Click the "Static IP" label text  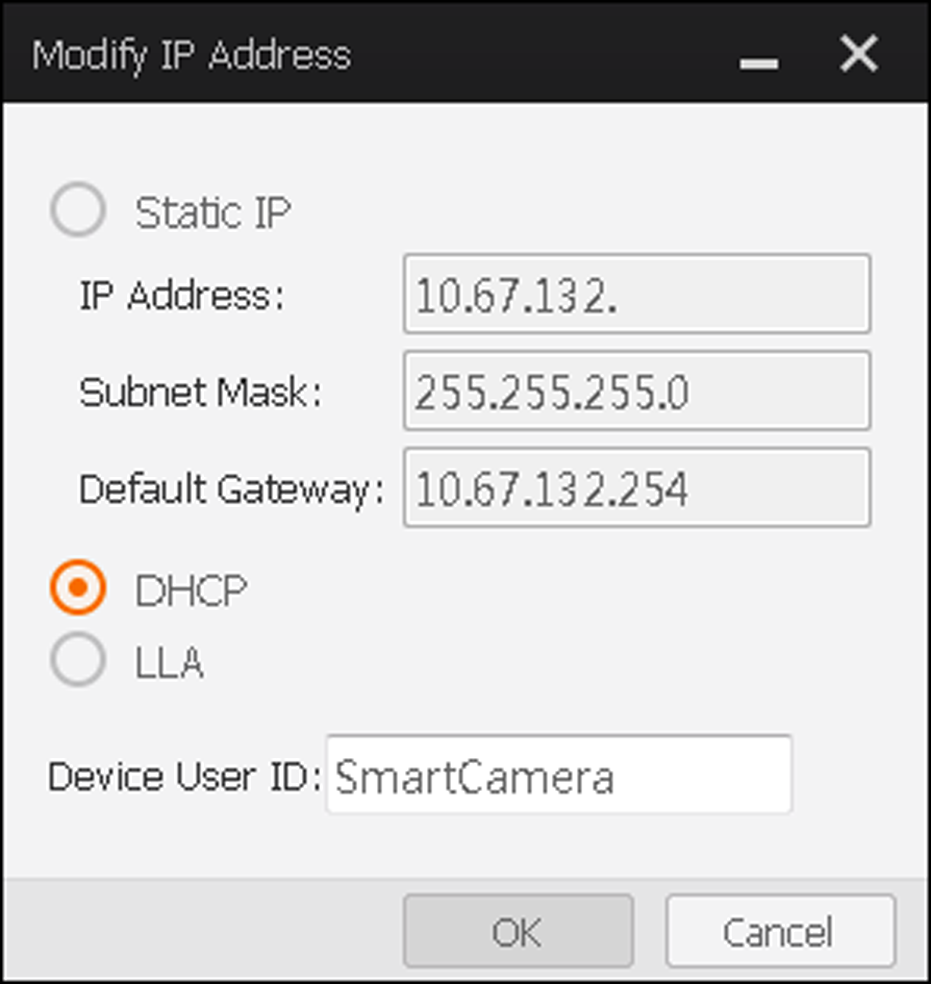click(x=213, y=212)
